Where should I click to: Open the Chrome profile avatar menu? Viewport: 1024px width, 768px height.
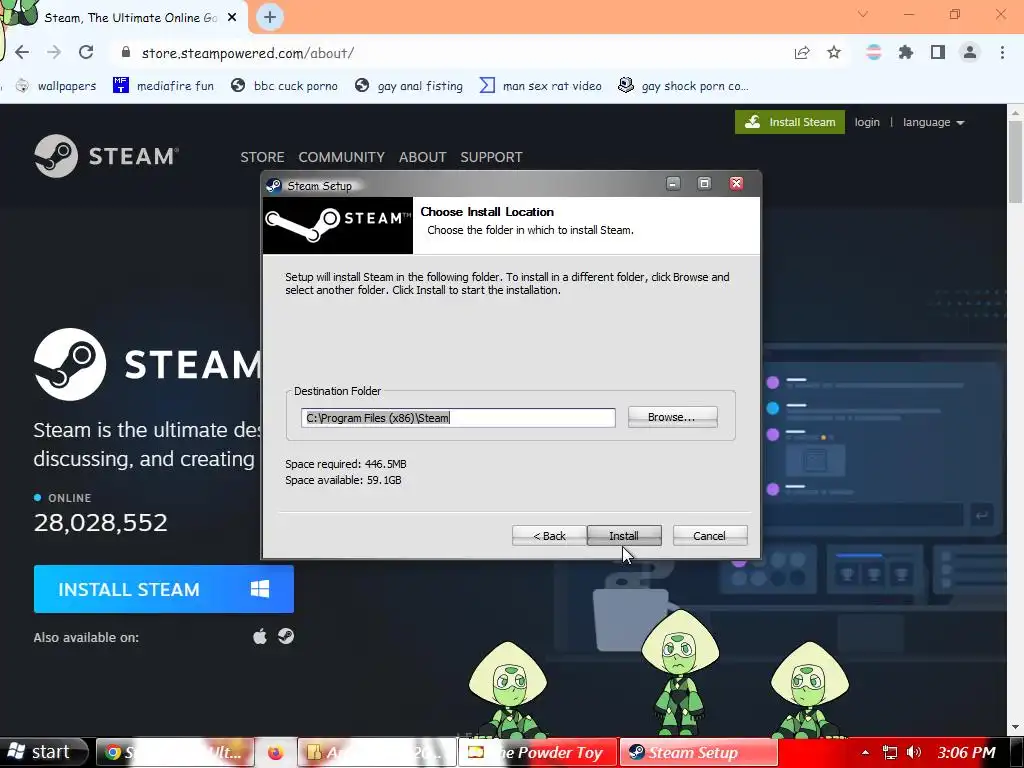pos(970,52)
